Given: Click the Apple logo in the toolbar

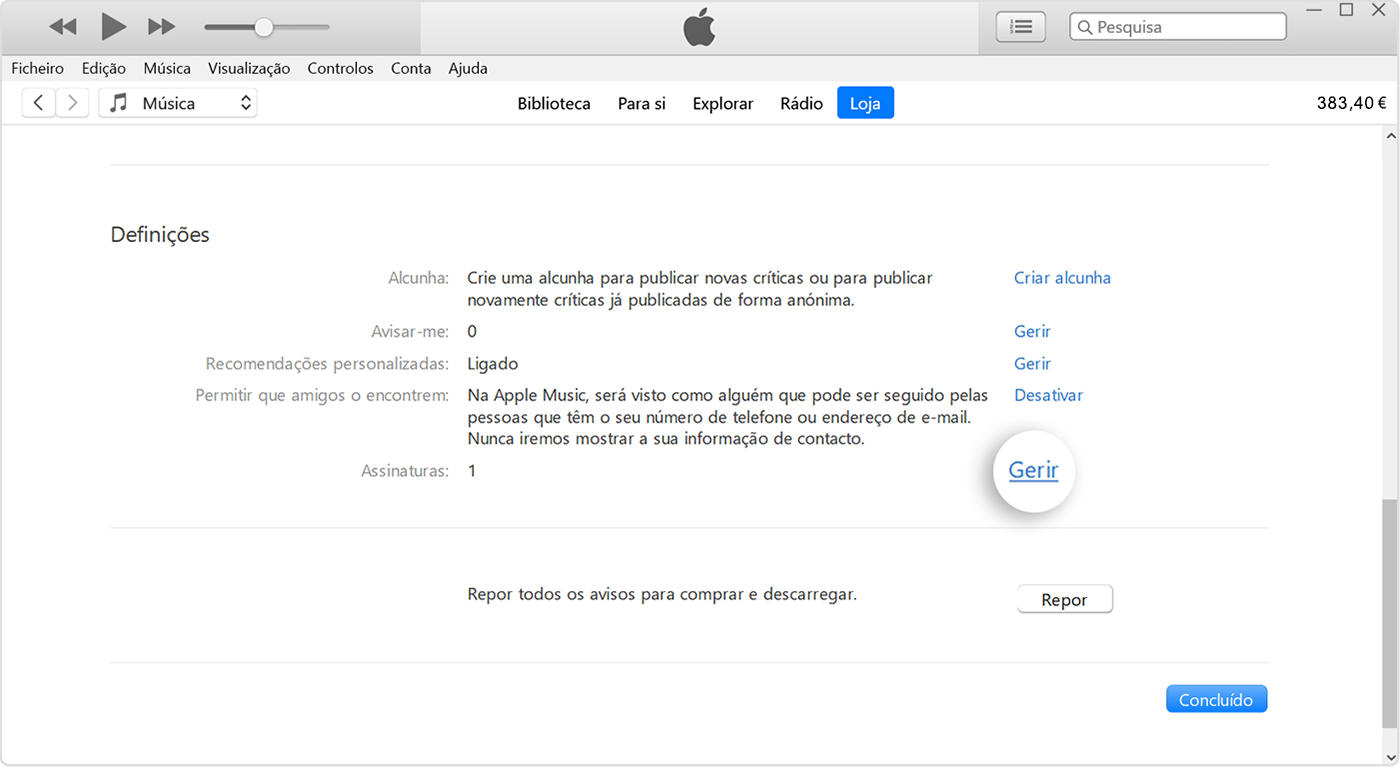Looking at the screenshot, I should [x=700, y=27].
